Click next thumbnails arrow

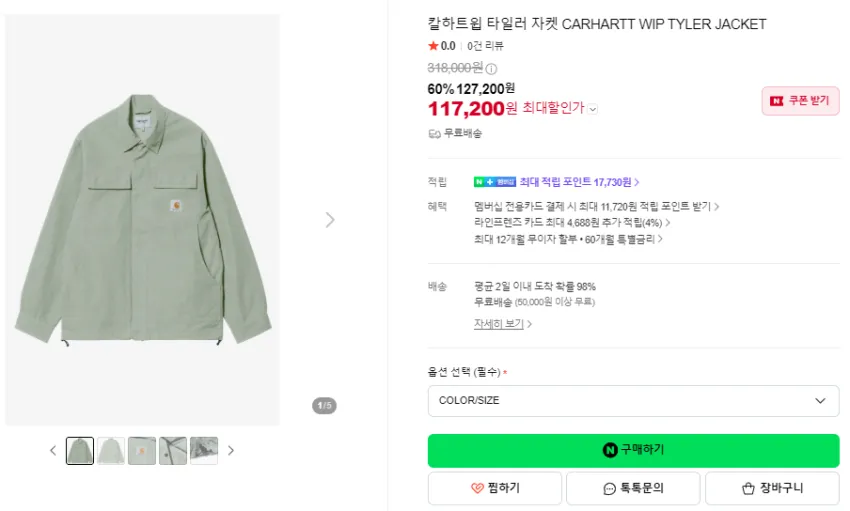pyautogui.click(x=231, y=450)
